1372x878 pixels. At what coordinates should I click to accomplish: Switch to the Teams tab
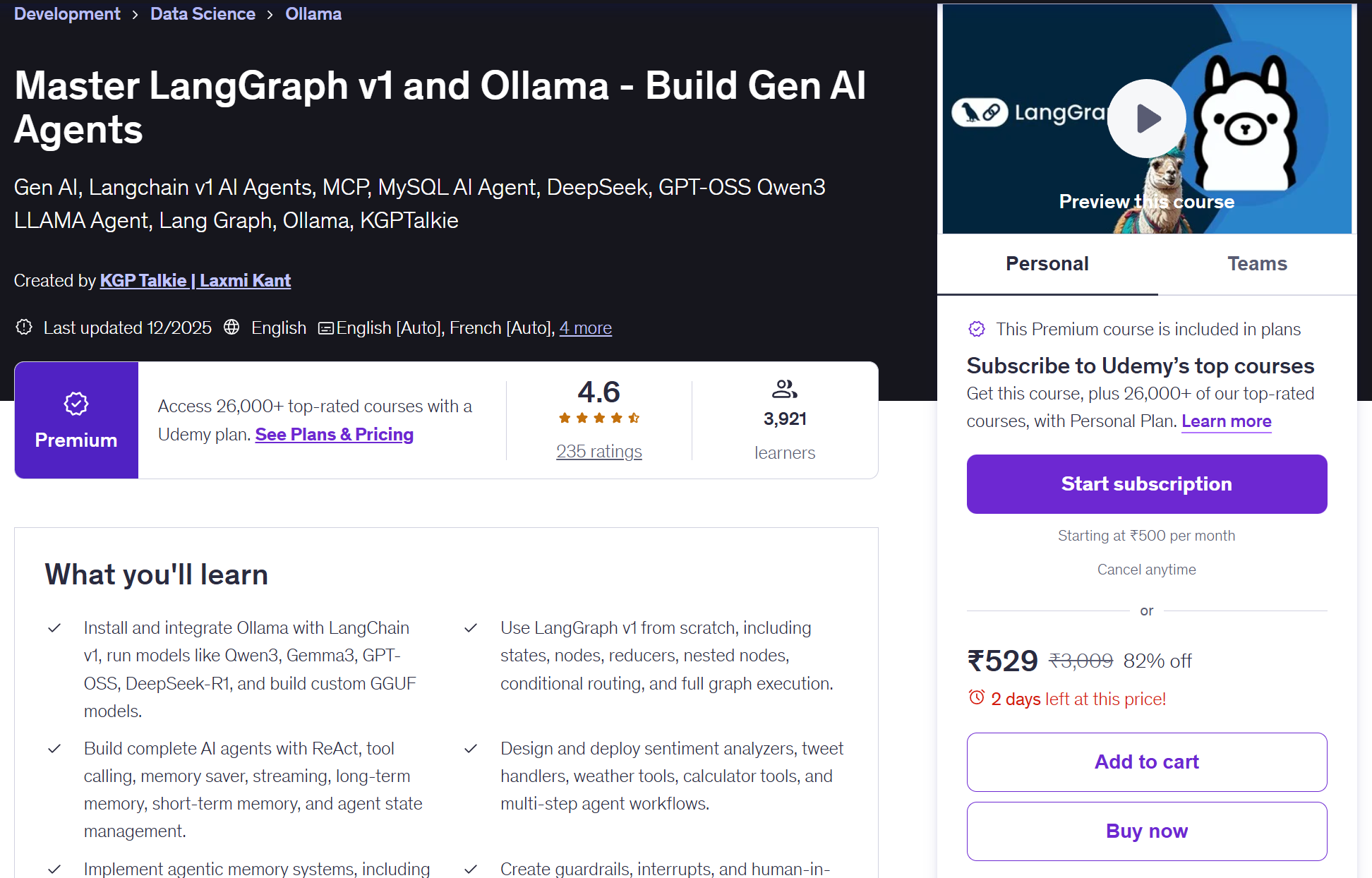click(x=1257, y=264)
